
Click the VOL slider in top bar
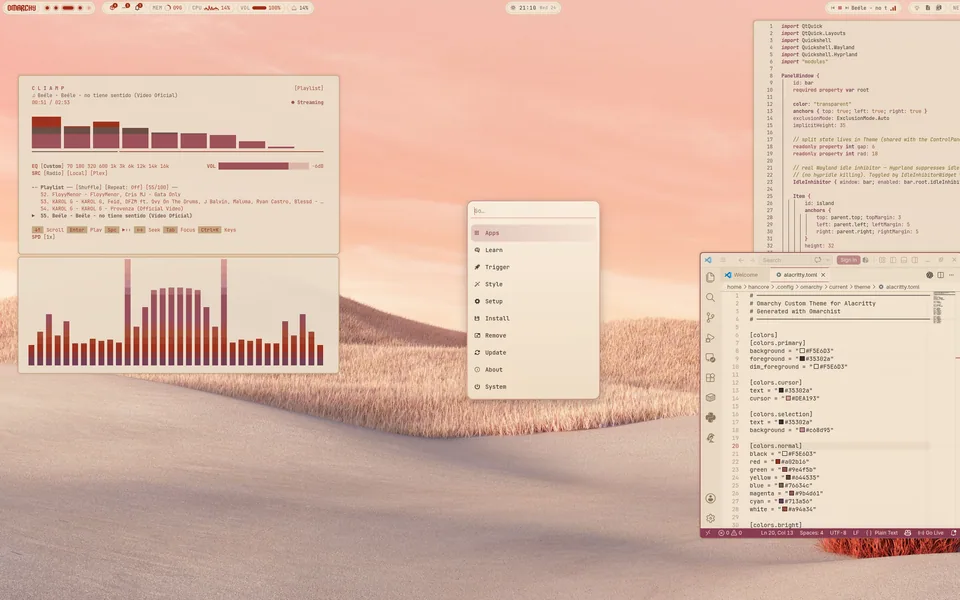tap(259, 8)
